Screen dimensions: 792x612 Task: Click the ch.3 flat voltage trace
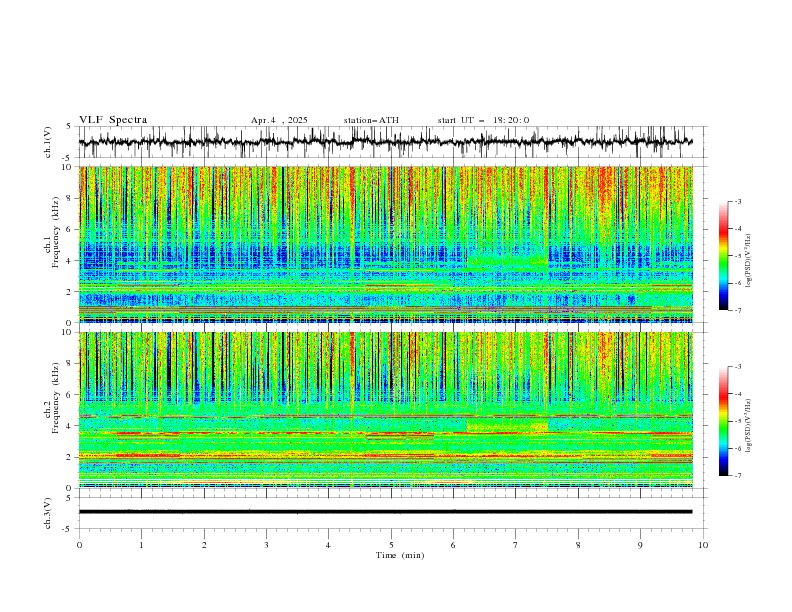[385, 512]
